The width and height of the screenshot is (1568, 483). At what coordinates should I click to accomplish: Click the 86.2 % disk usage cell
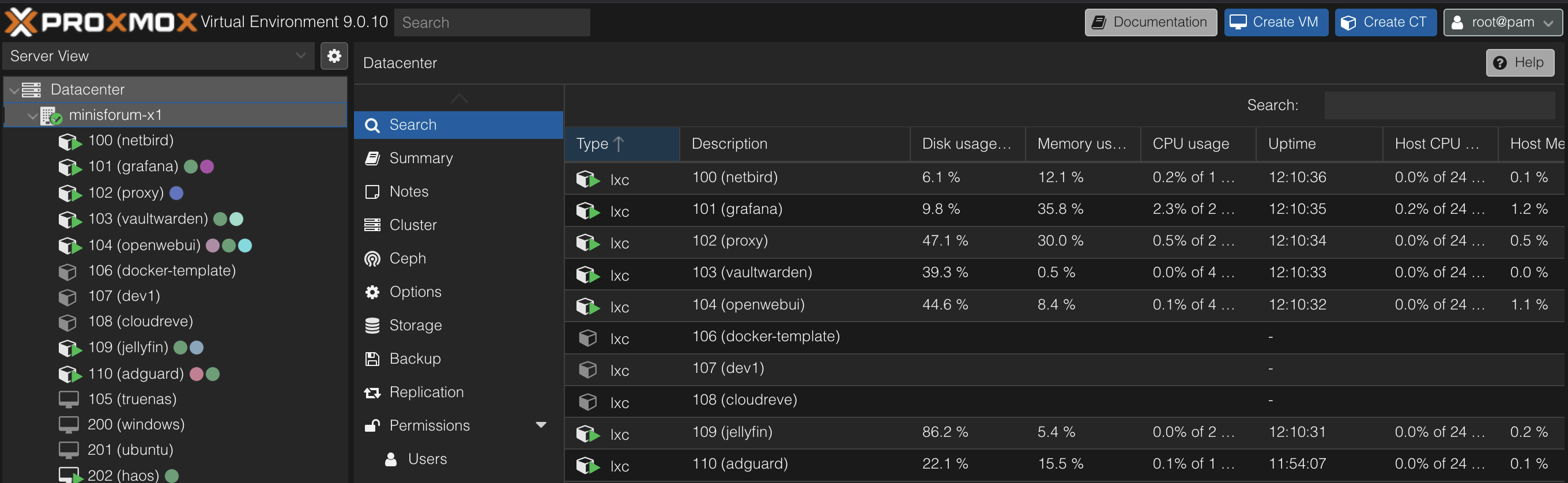click(x=945, y=432)
